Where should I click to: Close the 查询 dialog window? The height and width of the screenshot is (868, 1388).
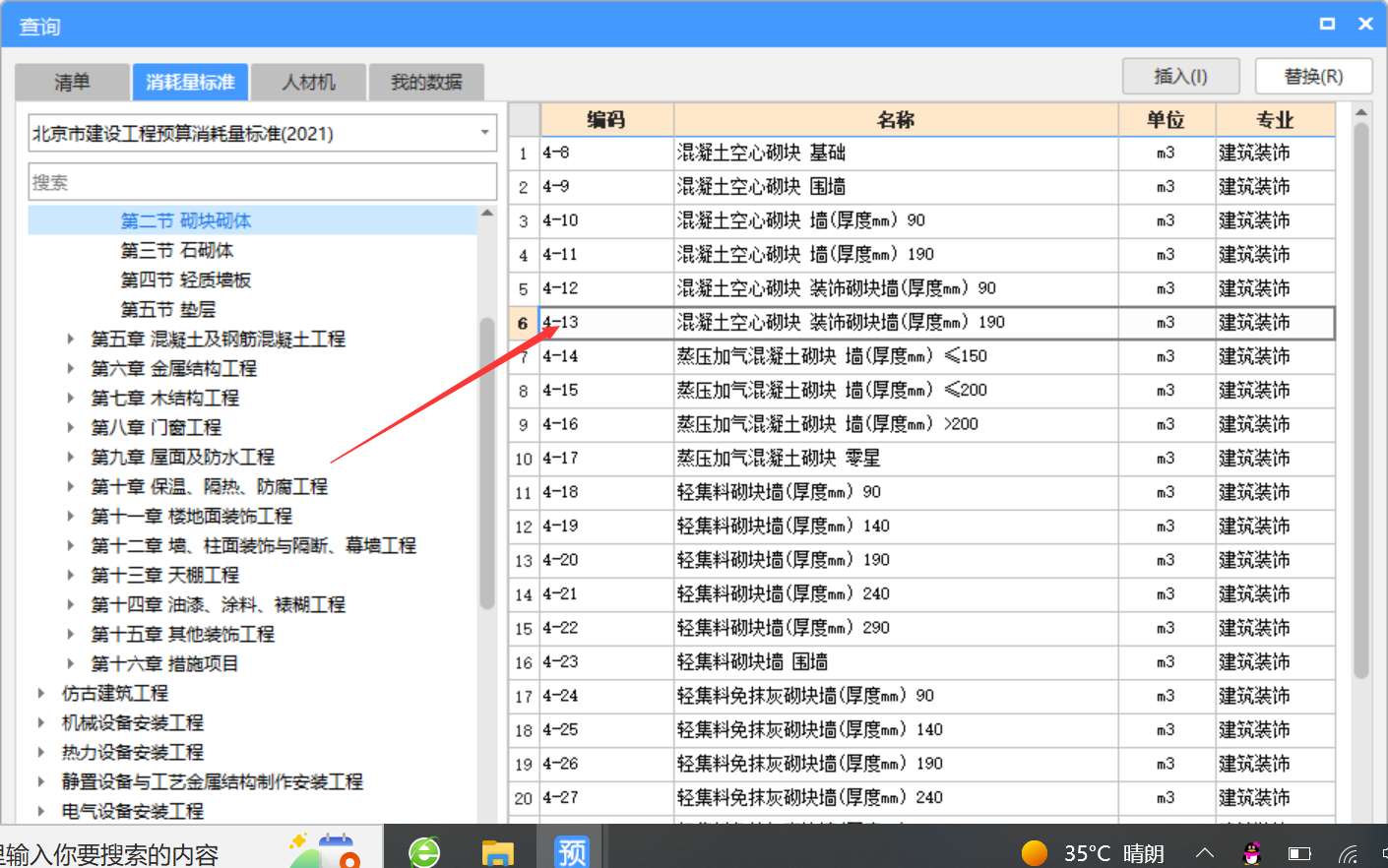click(x=1365, y=24)
